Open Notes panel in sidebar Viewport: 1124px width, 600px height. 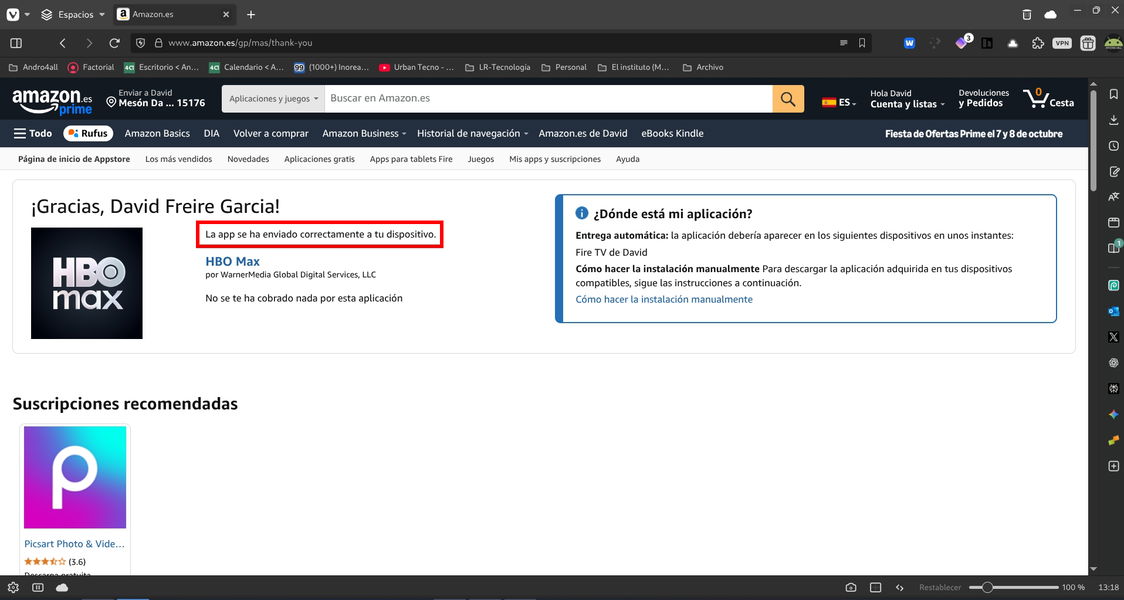click(x=1113, y=171)
